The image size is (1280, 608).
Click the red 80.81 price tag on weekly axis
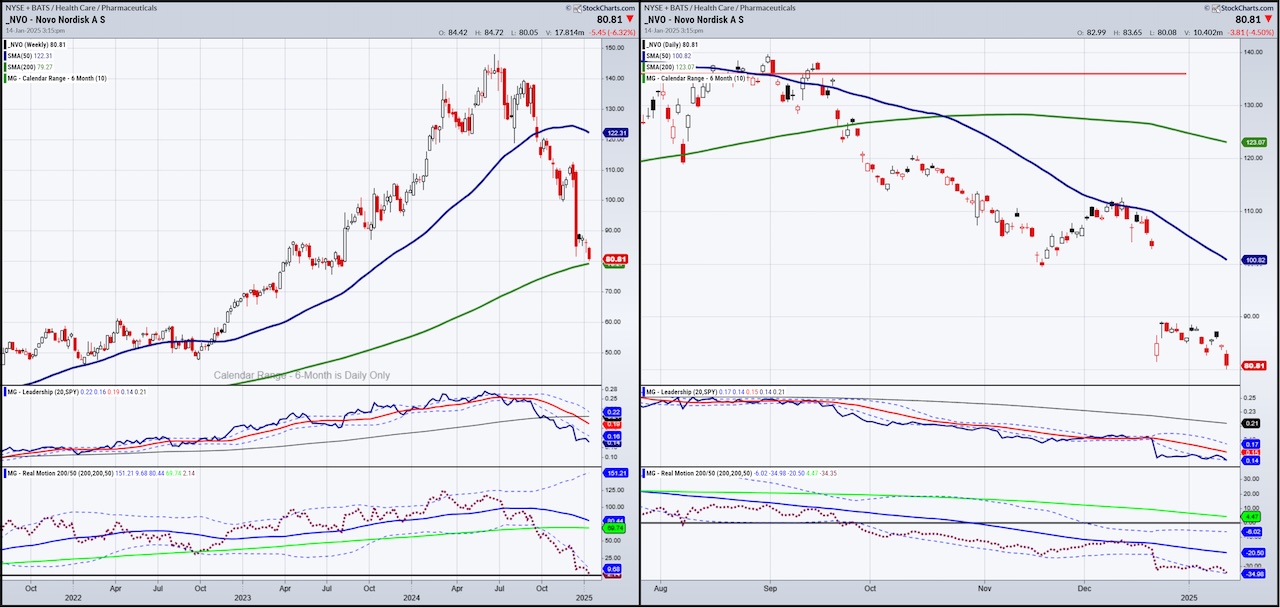click(x=615, y=258)
